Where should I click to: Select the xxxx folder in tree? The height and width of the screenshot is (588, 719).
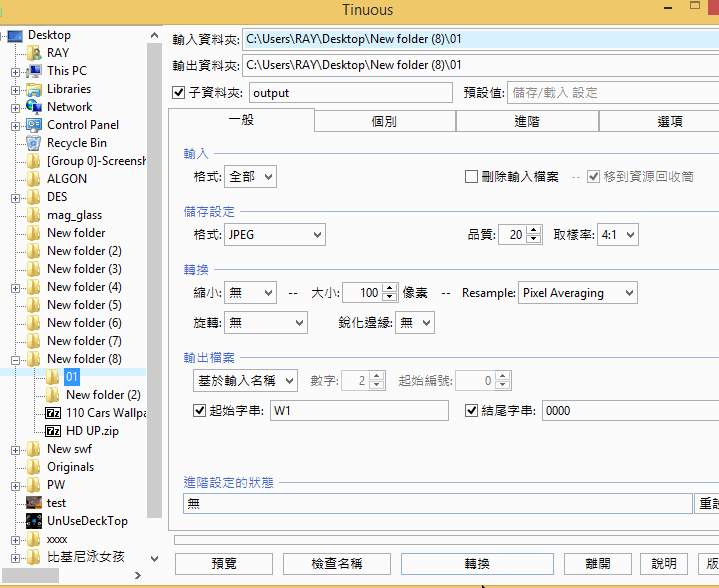[57, 539]
